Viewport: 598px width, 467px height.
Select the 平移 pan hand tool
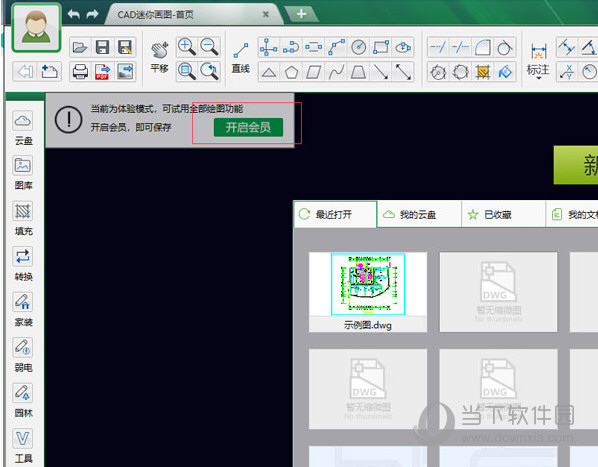click(159, 57)
